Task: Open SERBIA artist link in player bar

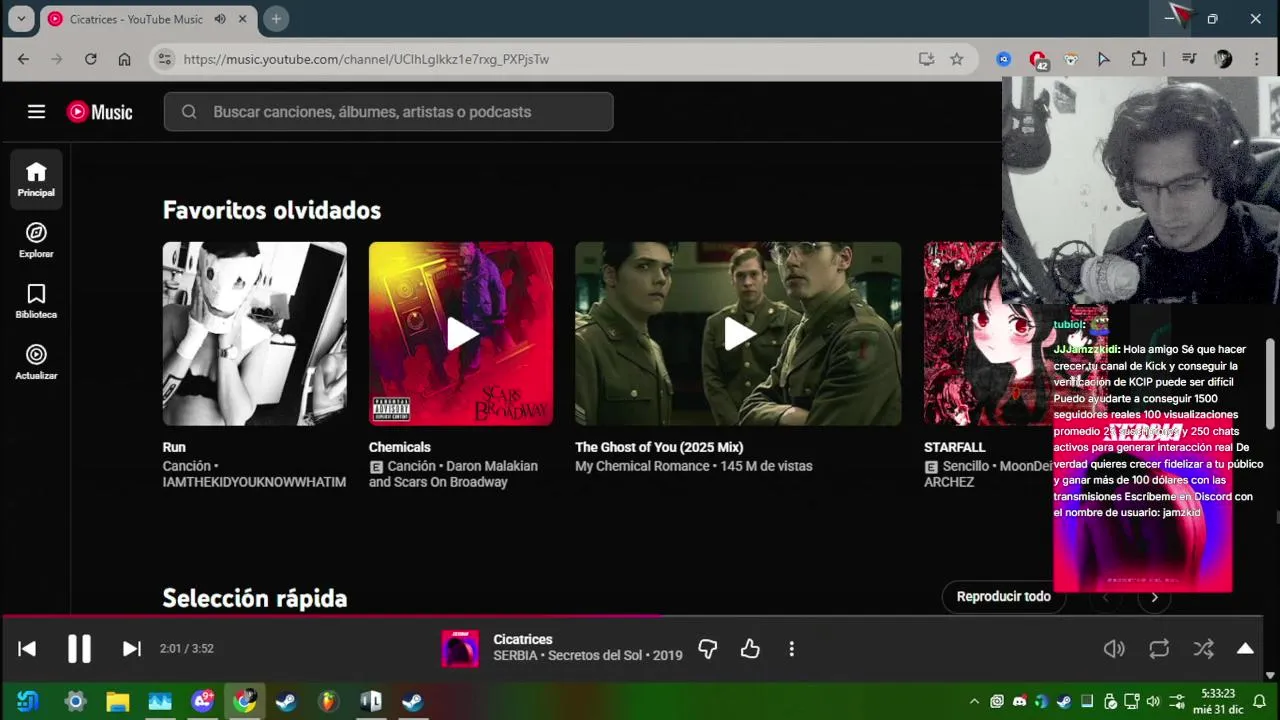Action: pyautogui.click(x=515, y=656)
